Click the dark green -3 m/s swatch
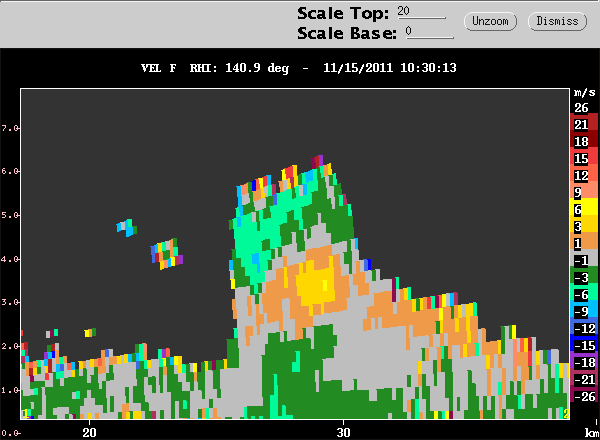600x440 pixels. tap(584, 277)
